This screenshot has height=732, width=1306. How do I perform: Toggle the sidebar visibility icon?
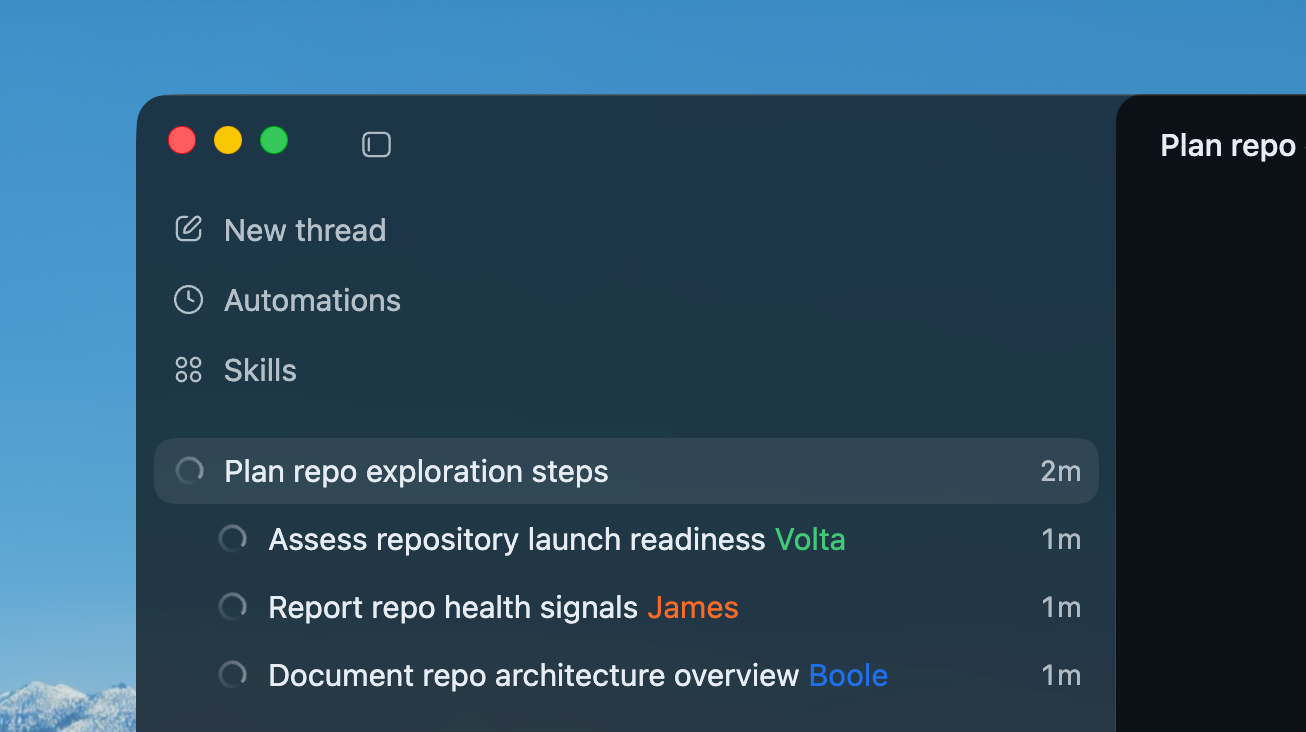(376, 144)
